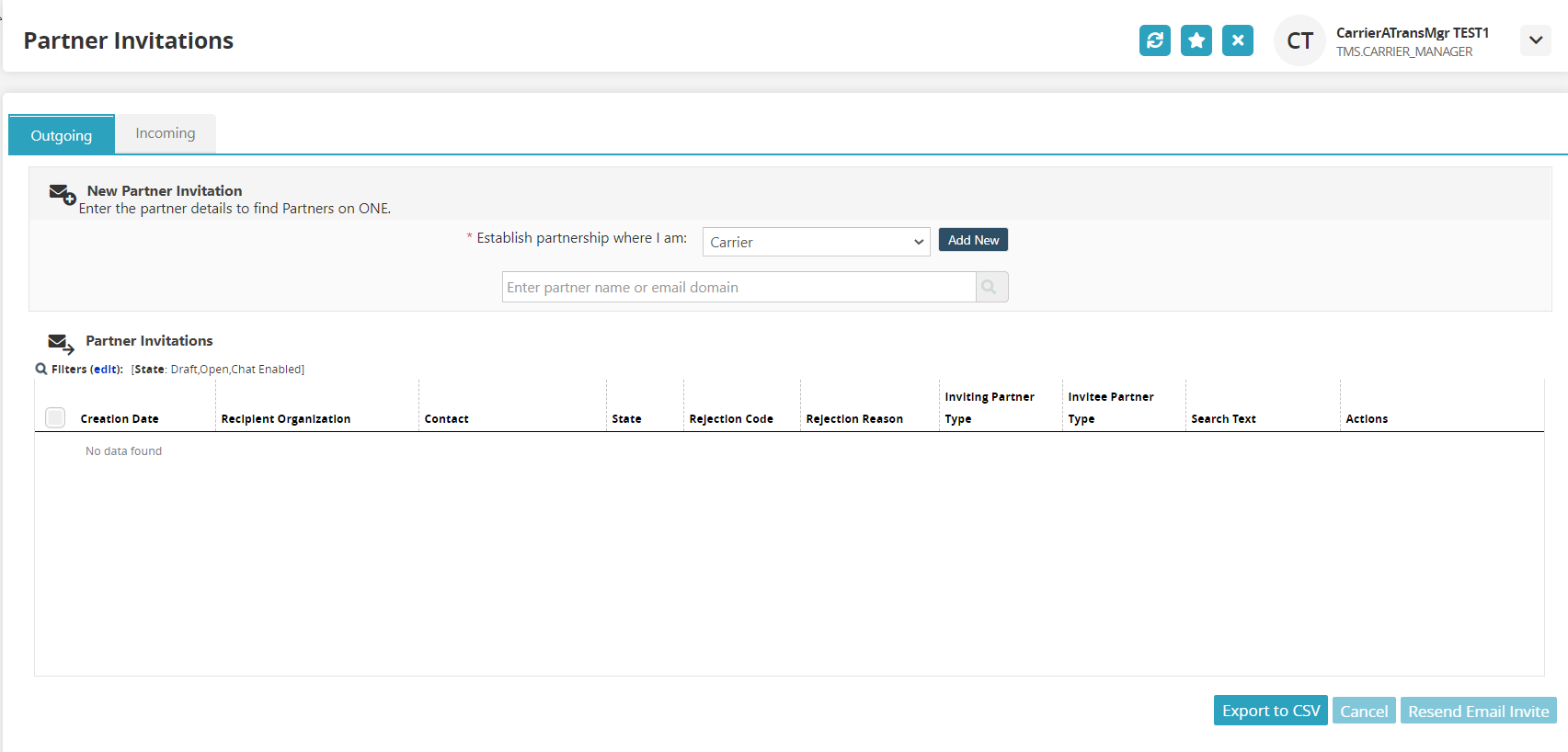The height and width of the screenshot is (752, 1568).
Task: Click the edit filters link
Action: tap(106, 369)
